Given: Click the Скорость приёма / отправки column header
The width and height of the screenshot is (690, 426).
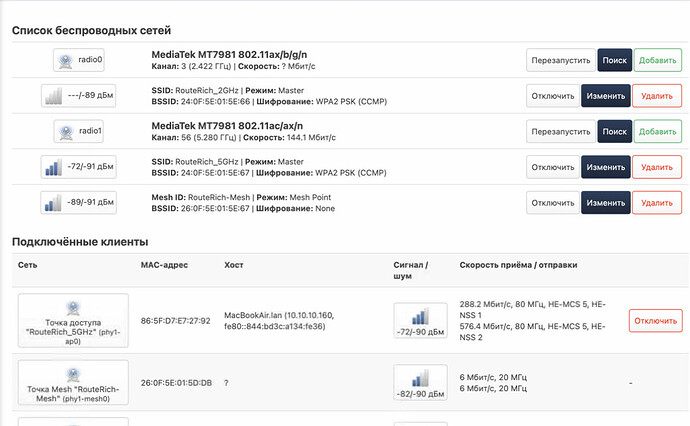Looking at the screenshot, I should tap(518, 265).
